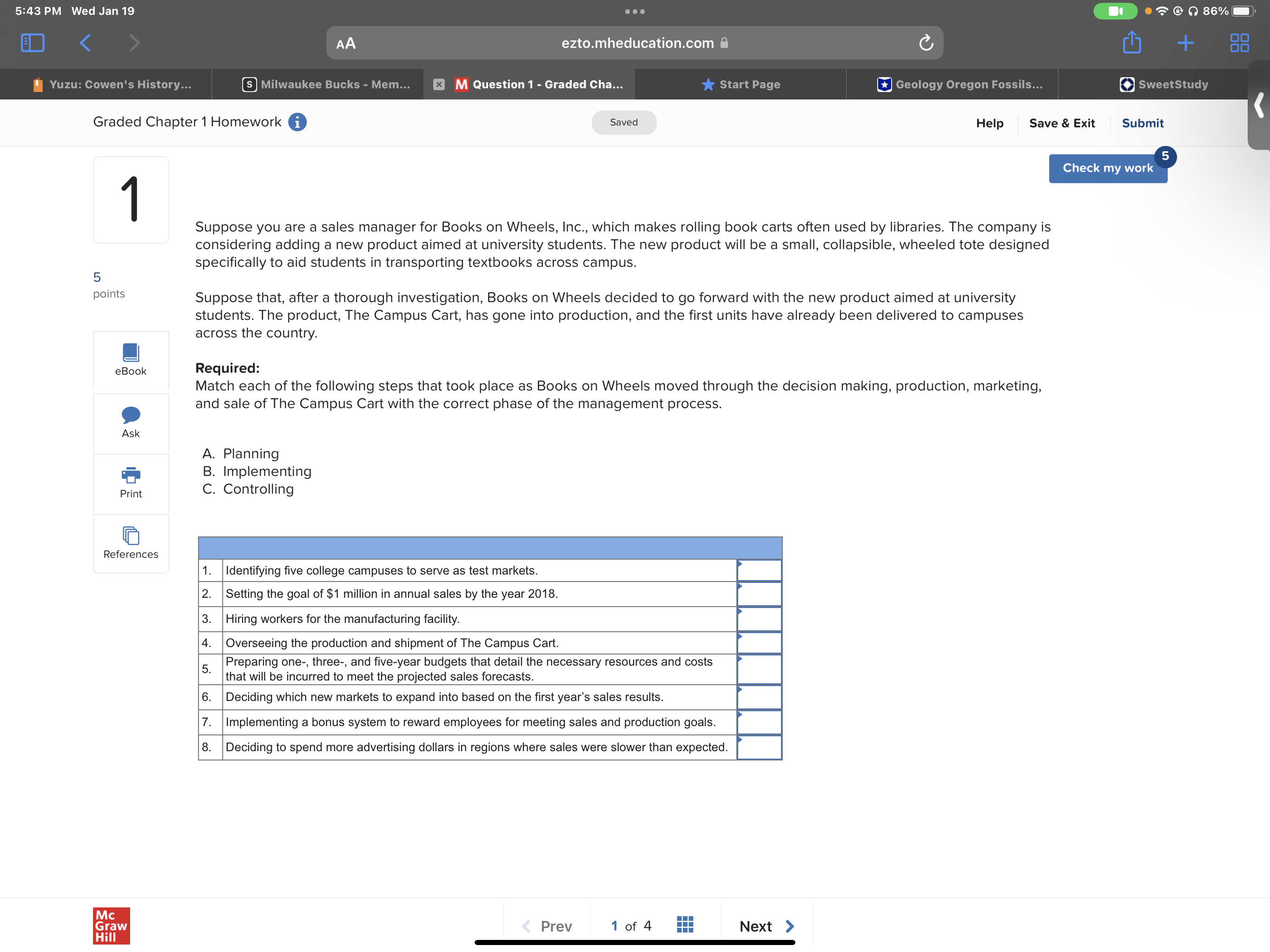This screenshot has height=952, width=1270.
Task: Toggle the Safari sidebar icon
Action: tap(33, 43)
